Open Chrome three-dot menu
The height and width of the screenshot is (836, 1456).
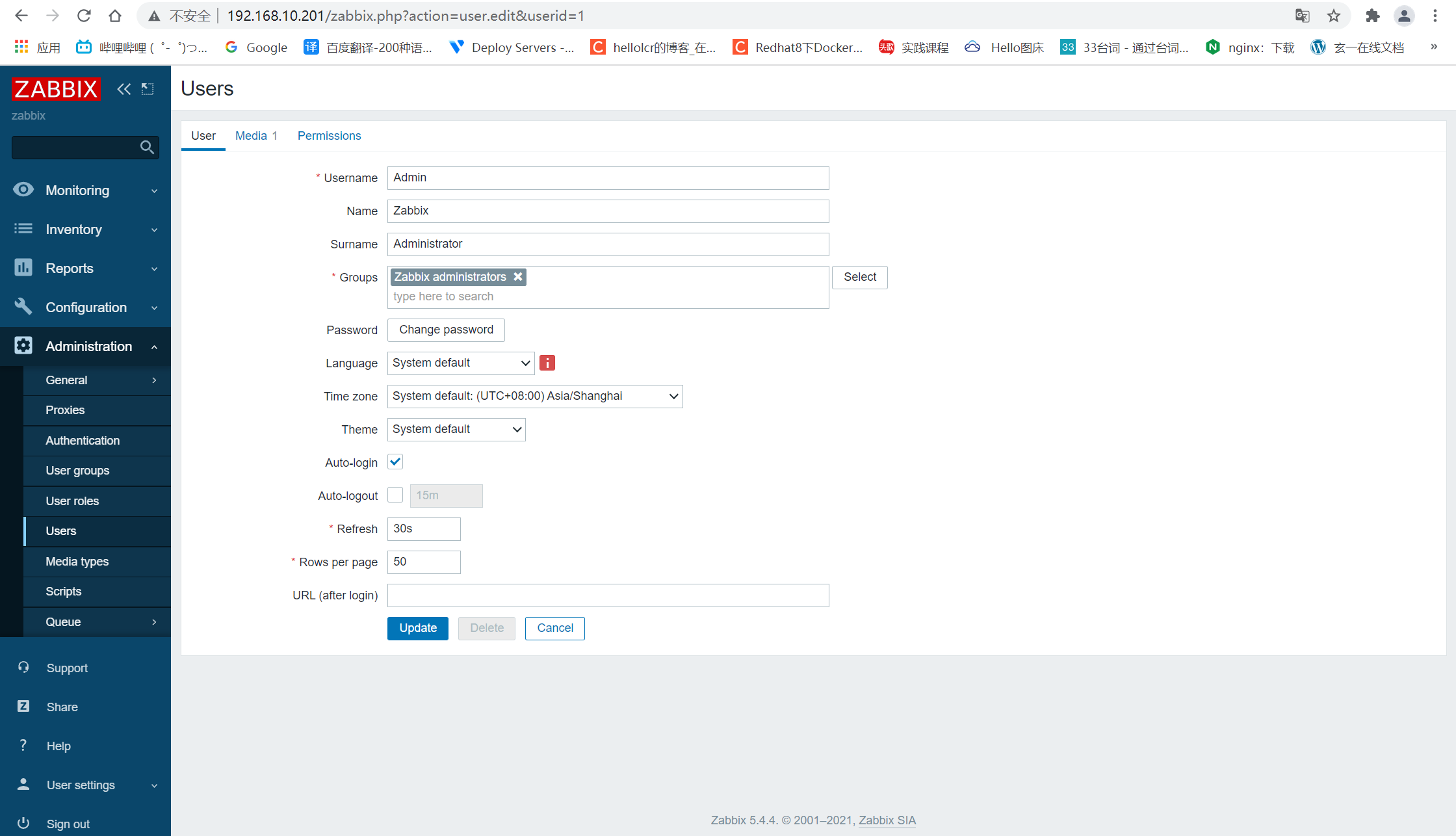pyautogui.click(x=1435, y=16)
